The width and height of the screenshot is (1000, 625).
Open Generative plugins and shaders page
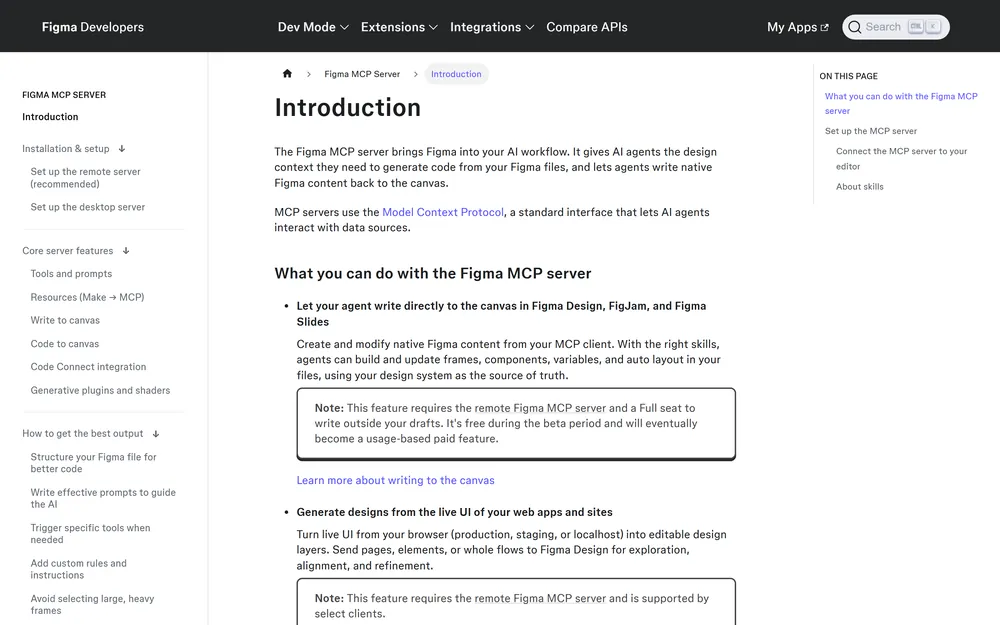(100, 390)
